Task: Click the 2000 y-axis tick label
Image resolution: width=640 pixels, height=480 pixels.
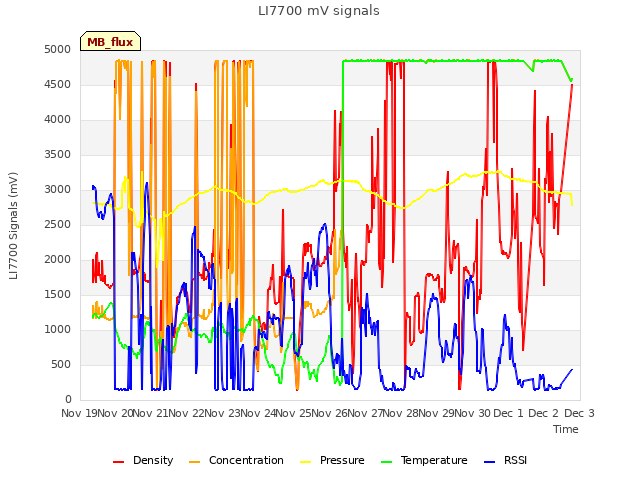Action: click(58, 260)
